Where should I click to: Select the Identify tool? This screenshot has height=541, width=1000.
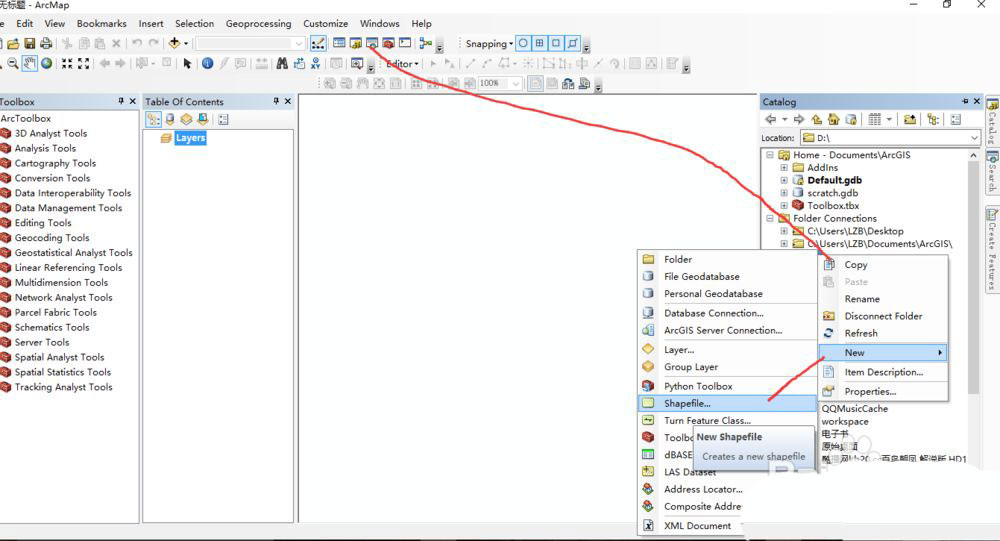click(x=207, y=64)
